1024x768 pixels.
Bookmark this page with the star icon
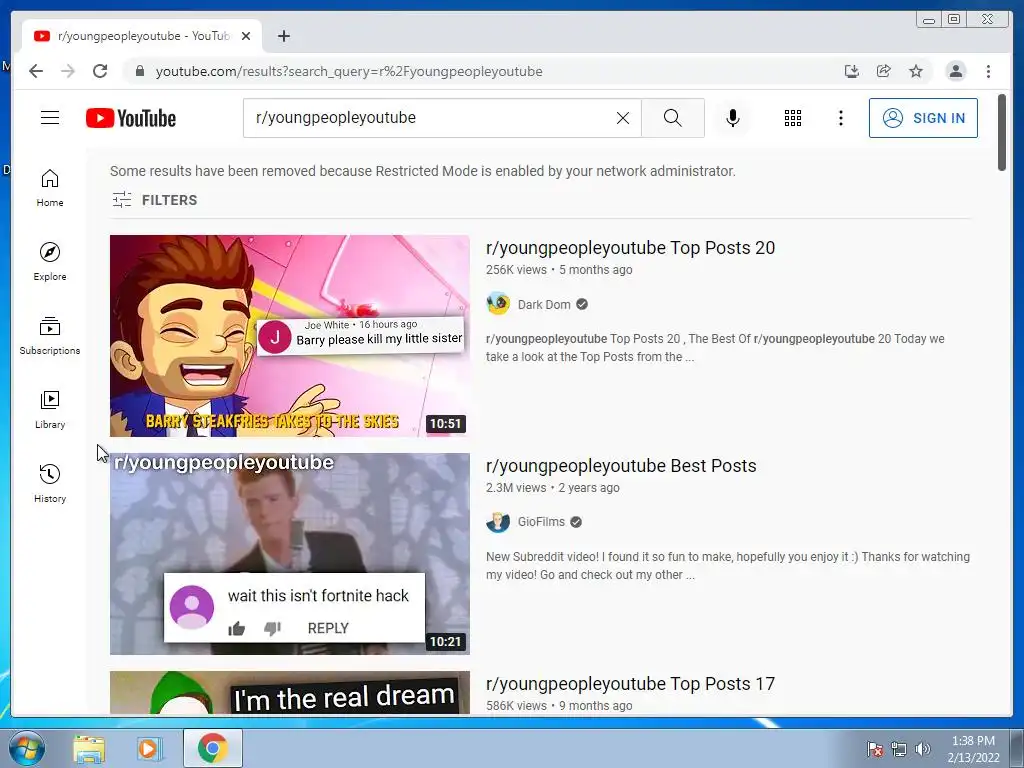(x=916, y=71)
